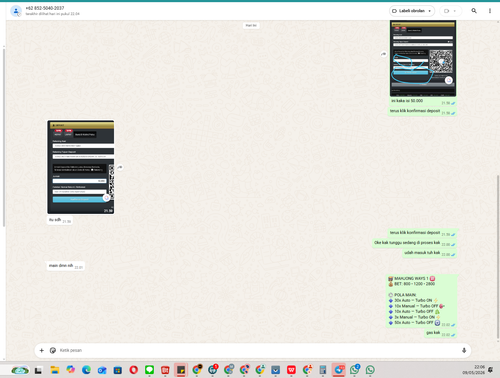Image resolution: width=500 pixels, height=378 pixels.
Task: Open the emoji and sticker picker
Action: click(x=53, y=350)
